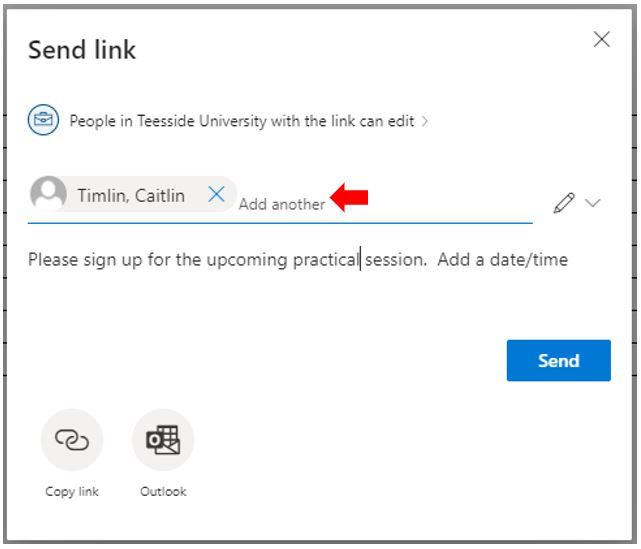Click the red arrow pointing at 'Add another'
Screen dimensions: 641x549
coord(349,197)
